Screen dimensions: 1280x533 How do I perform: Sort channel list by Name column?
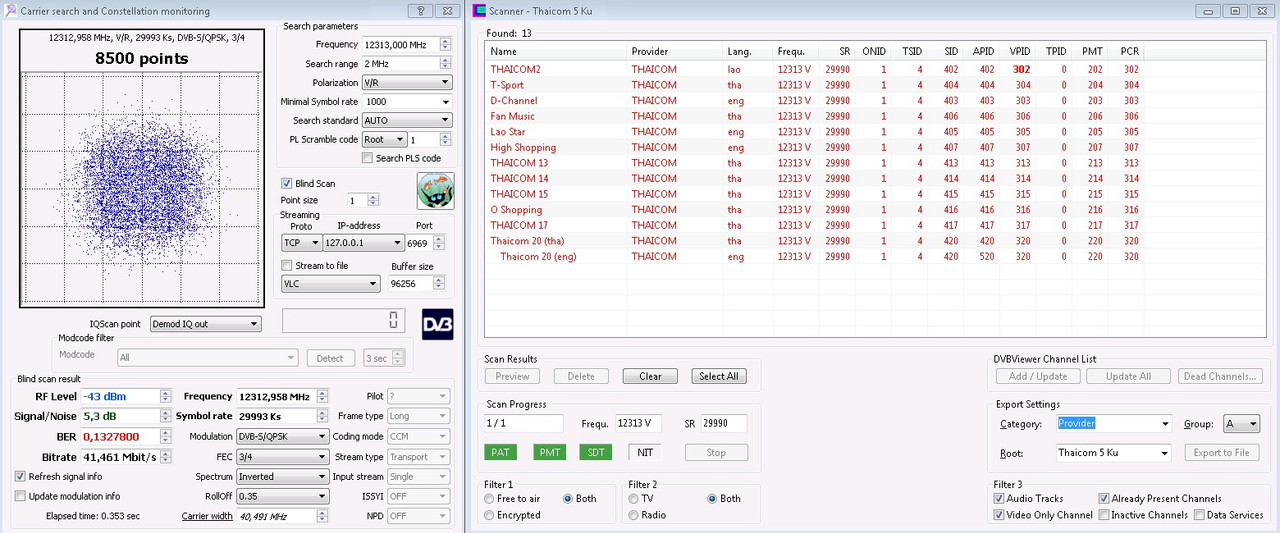[x=555, y=51]
